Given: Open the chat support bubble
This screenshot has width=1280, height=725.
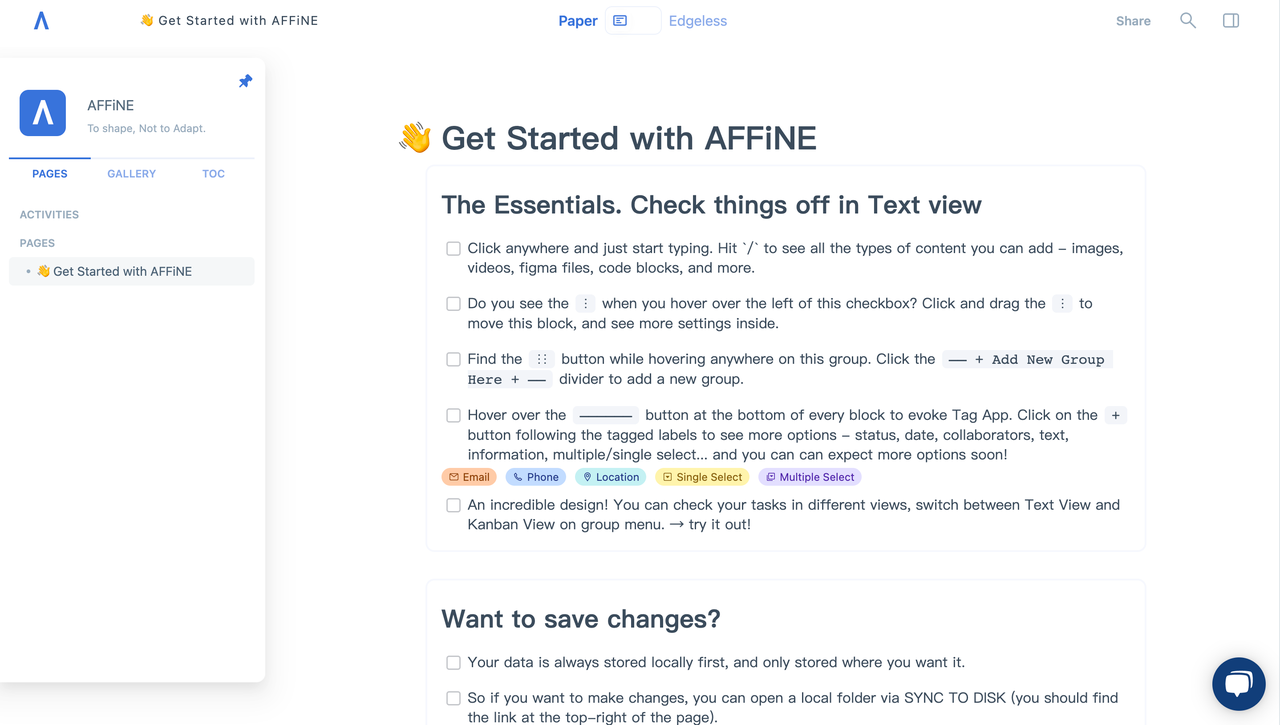Looking at the screenshot, I should (x=1239, y=684).
